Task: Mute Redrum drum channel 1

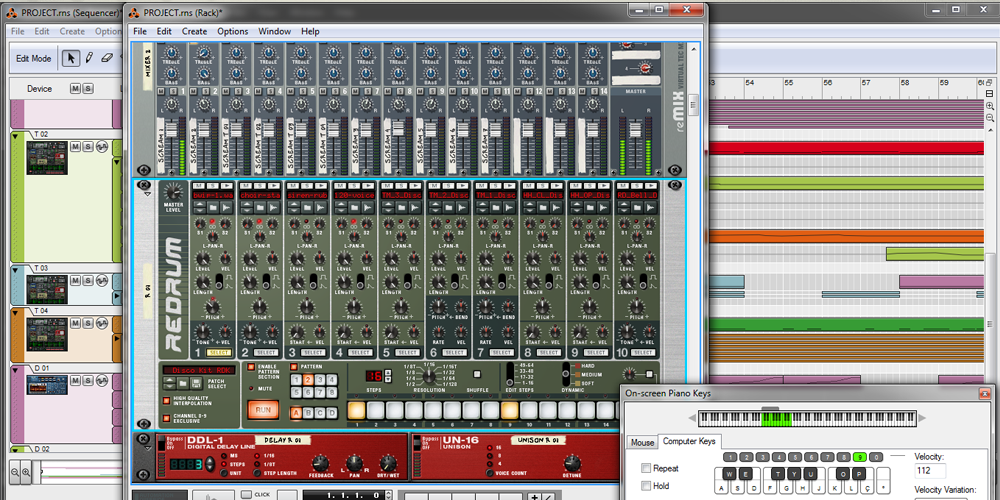Action: click(198, 184)
